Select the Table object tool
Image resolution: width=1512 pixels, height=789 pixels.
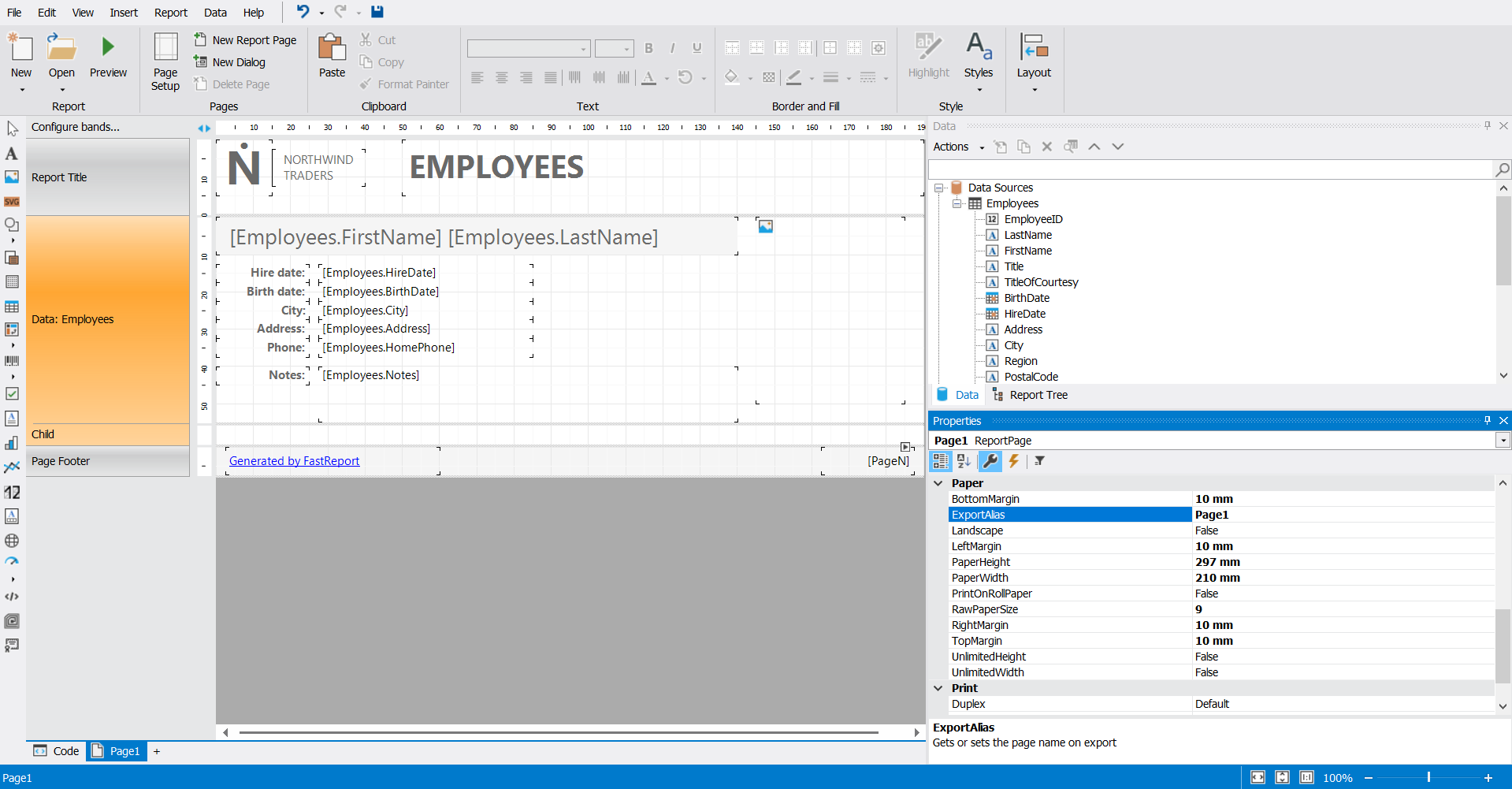pyautogui.click(x=12, y=307)
